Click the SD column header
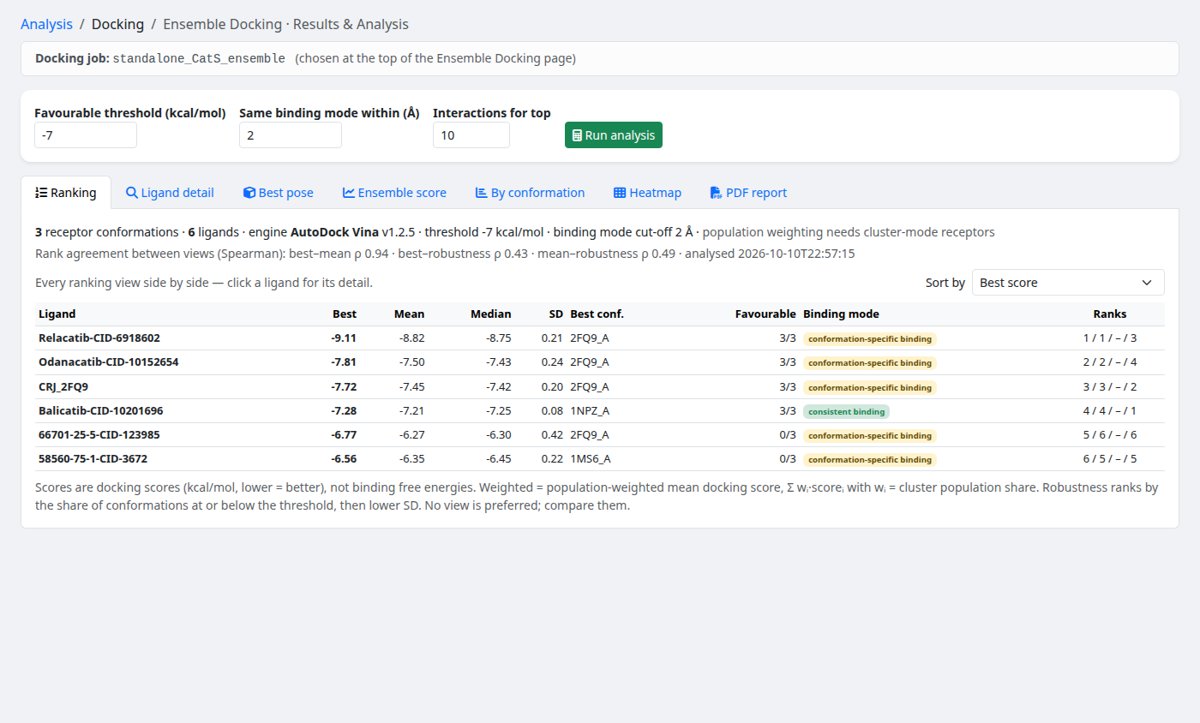1200x723 pixels. click(x=555, y=314)
